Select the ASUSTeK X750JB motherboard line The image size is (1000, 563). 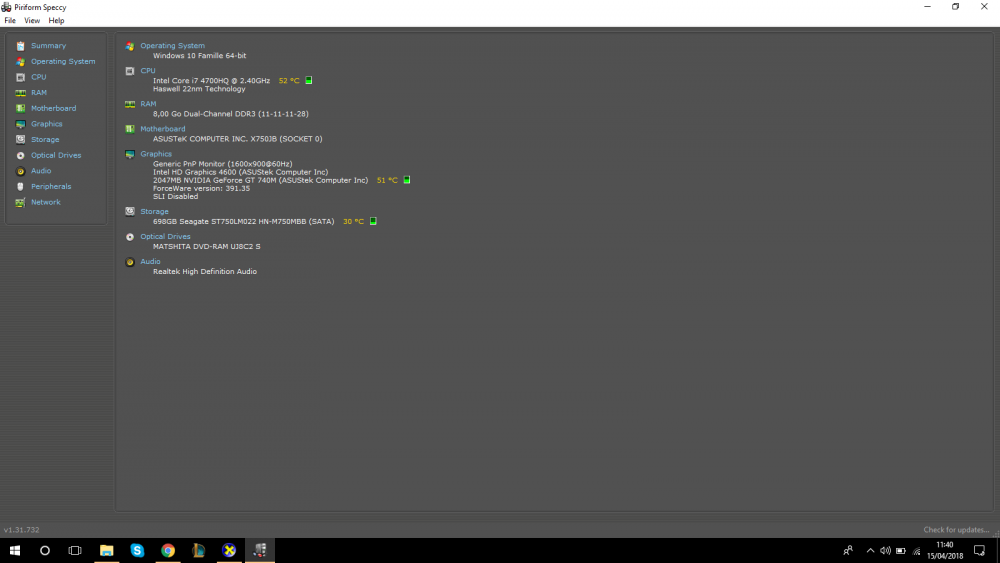tap(238, 139)
